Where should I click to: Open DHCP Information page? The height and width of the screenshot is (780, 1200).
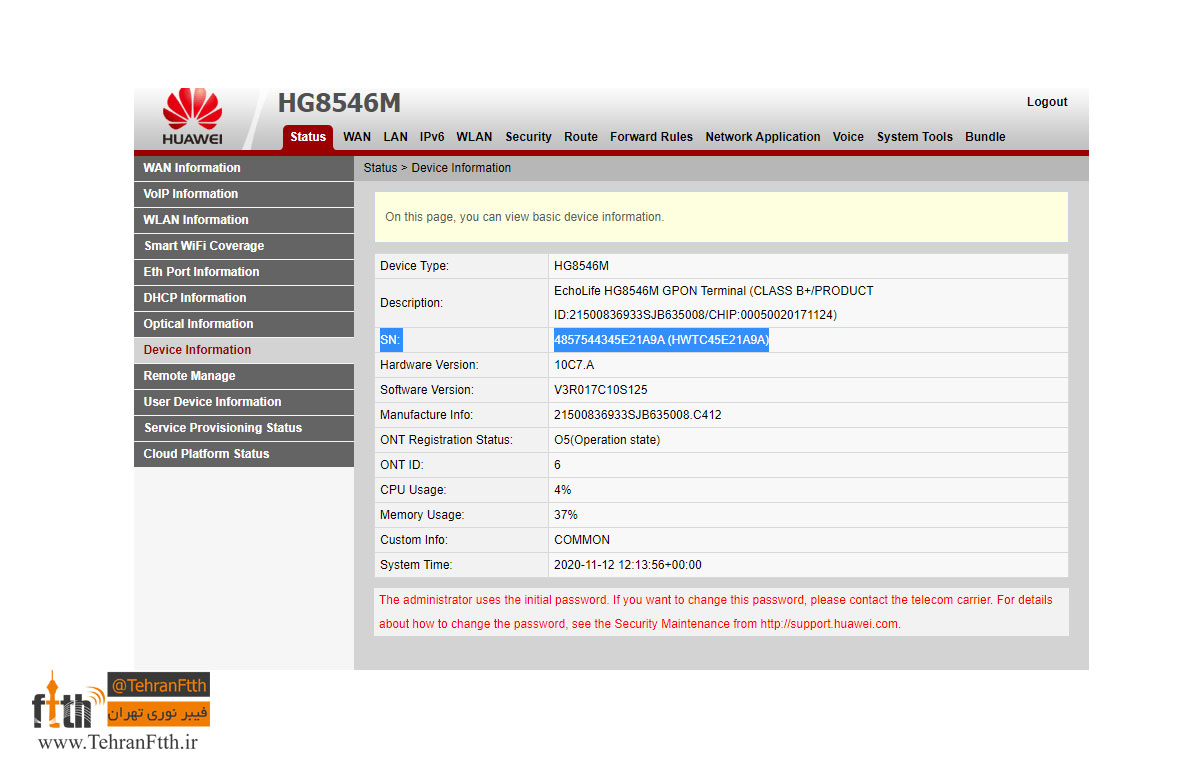[x=244, y=298]
